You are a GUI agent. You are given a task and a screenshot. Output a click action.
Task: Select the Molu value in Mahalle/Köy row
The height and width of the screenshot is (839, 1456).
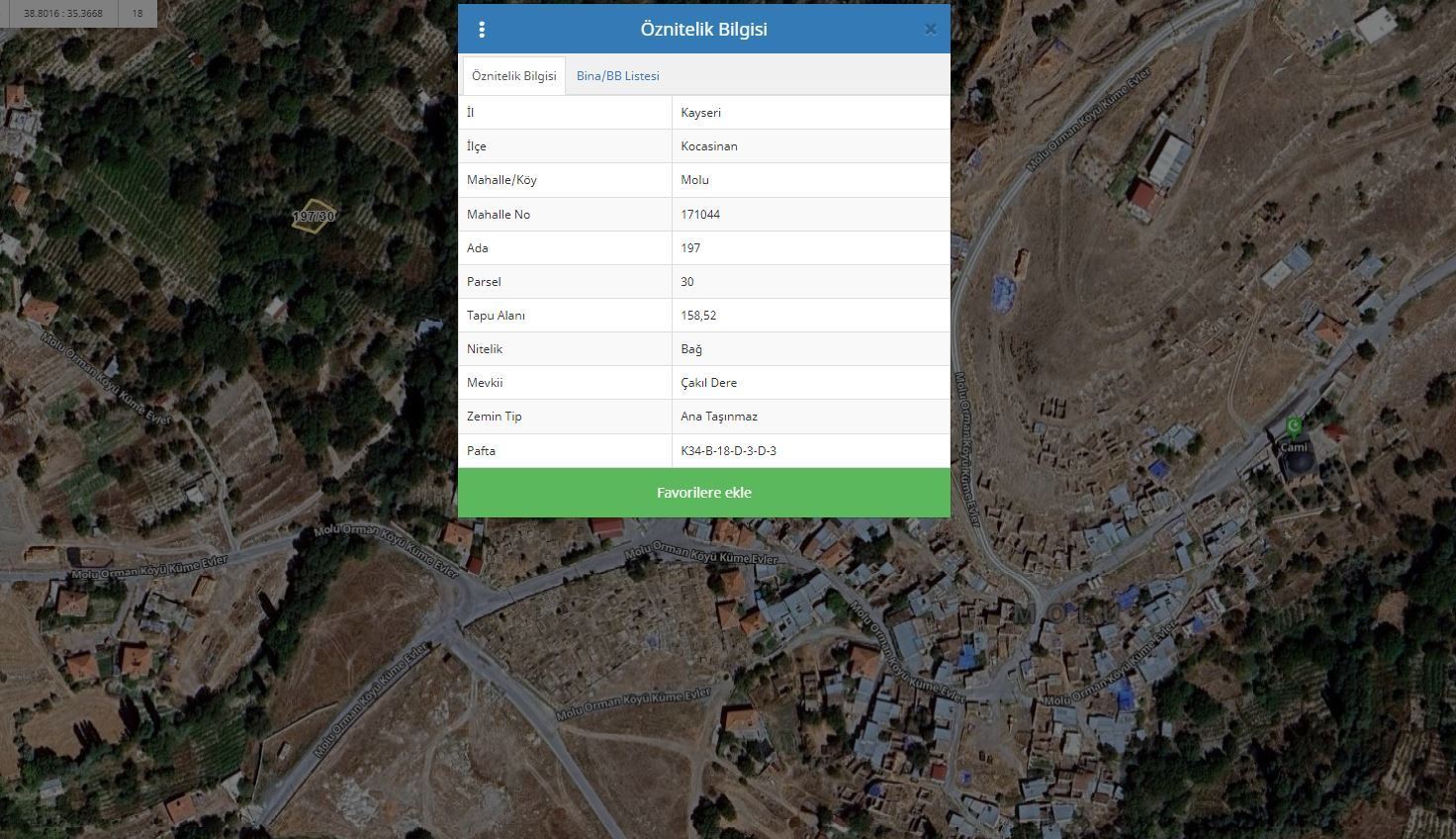(694, 180)
